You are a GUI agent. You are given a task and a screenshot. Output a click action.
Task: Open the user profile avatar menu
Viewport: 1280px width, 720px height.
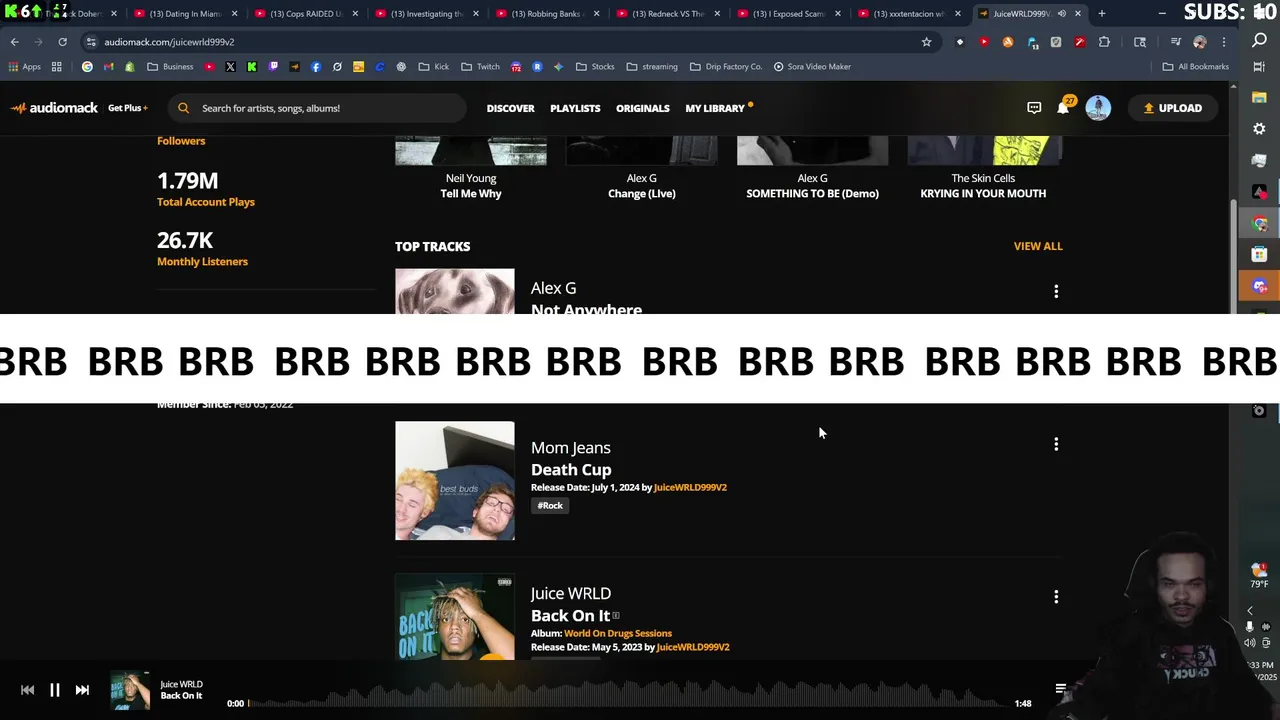coord(1098,108)
